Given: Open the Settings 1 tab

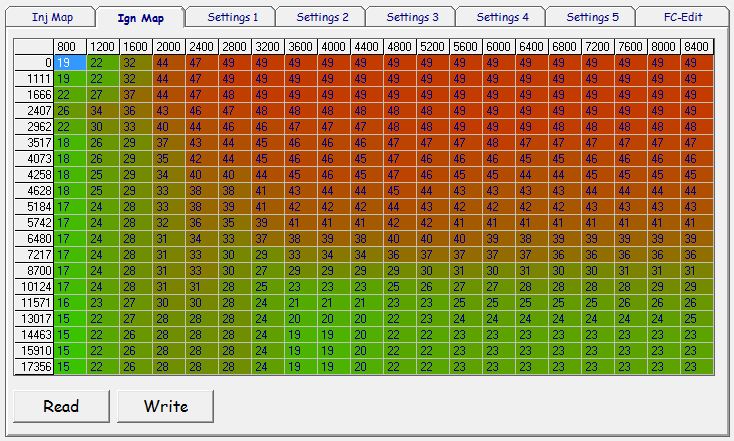Looking at the screenshot, I should [x=232, y=18].
